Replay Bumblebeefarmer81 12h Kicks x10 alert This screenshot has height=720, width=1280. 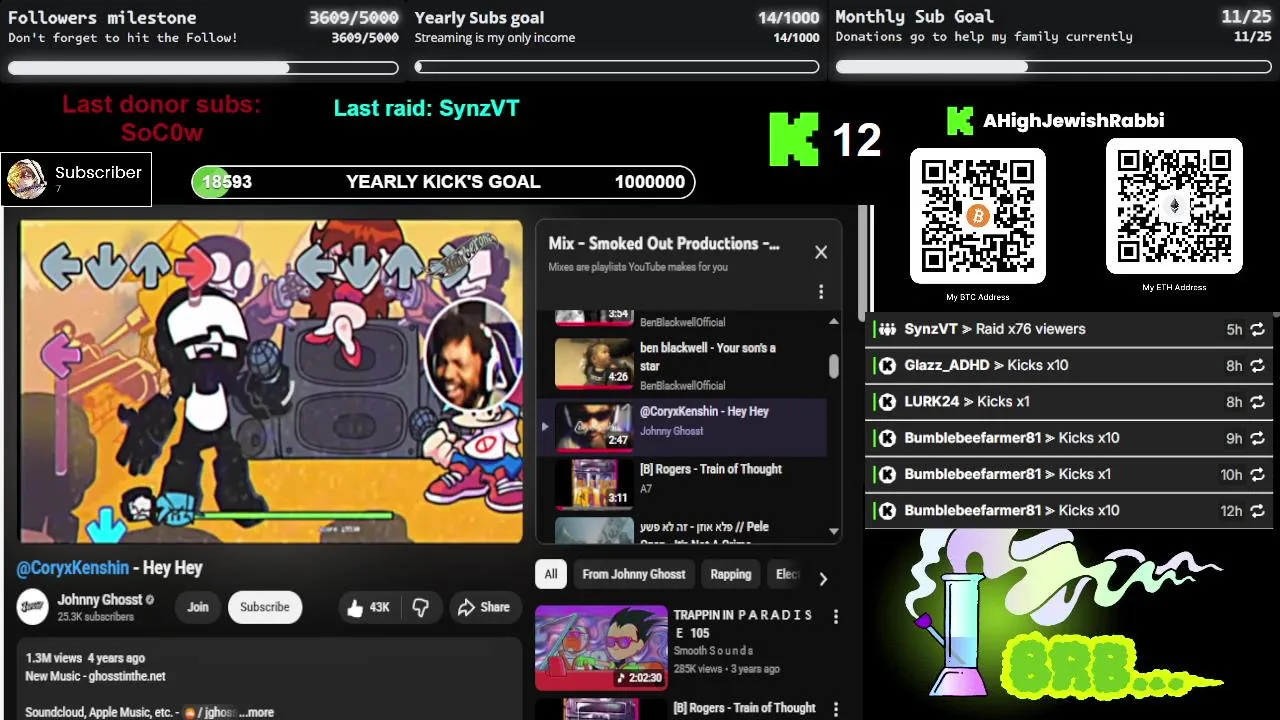click(x=1257, y=511)
